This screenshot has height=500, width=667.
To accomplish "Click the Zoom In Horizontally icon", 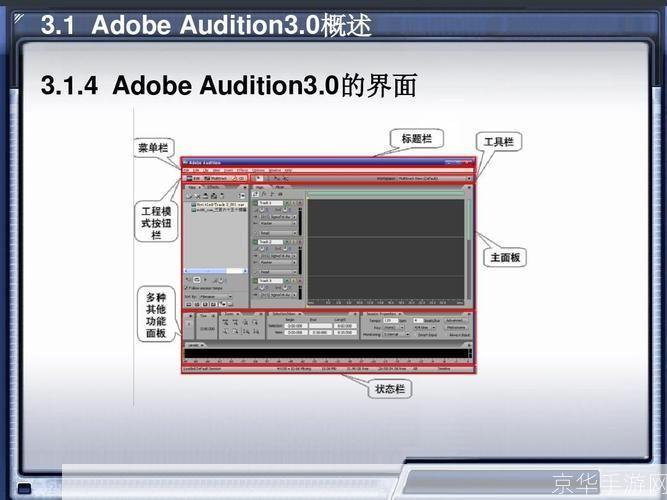I will [x=227, y=324].
